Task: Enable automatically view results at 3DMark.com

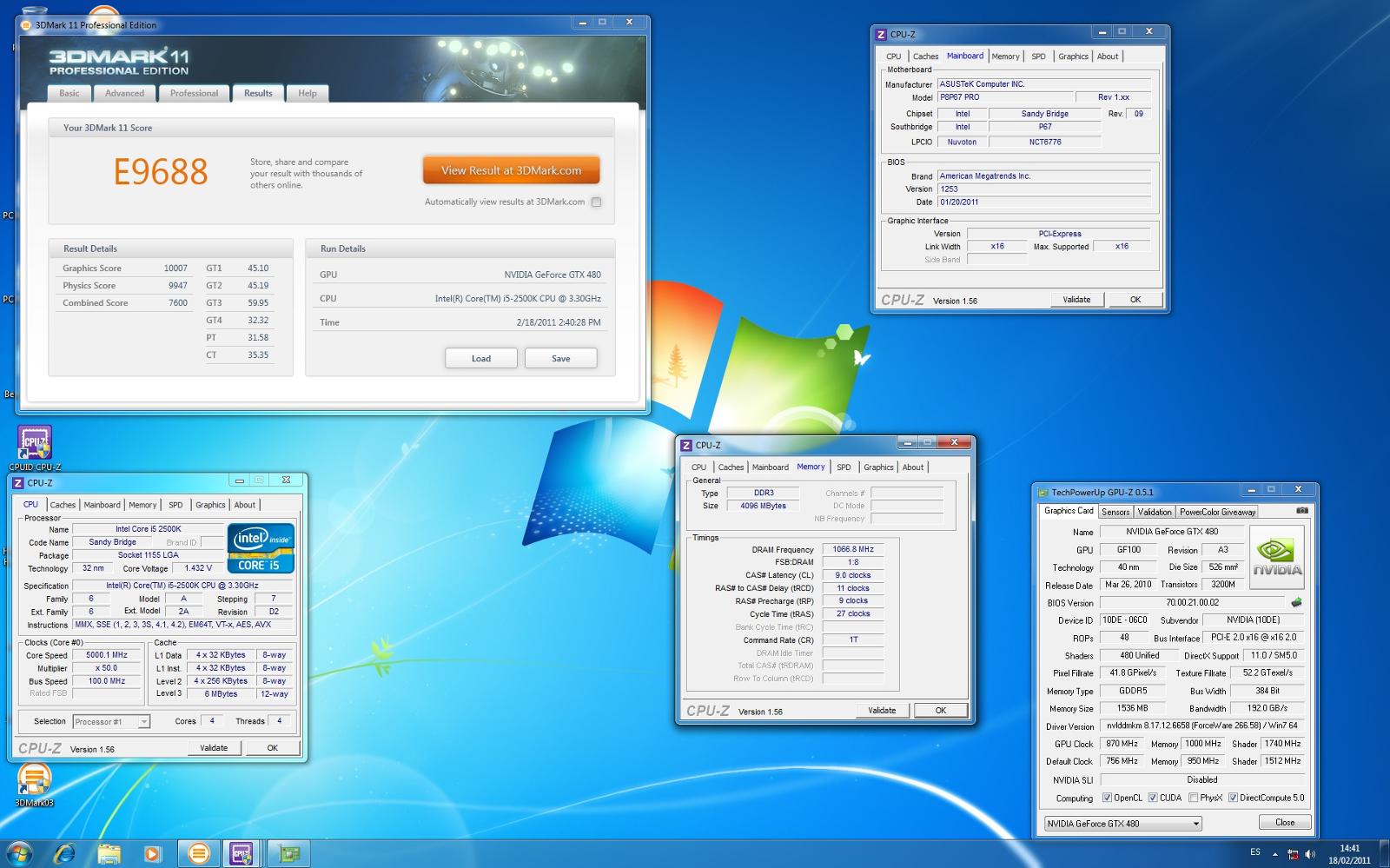Action: (x=596, y=202)
